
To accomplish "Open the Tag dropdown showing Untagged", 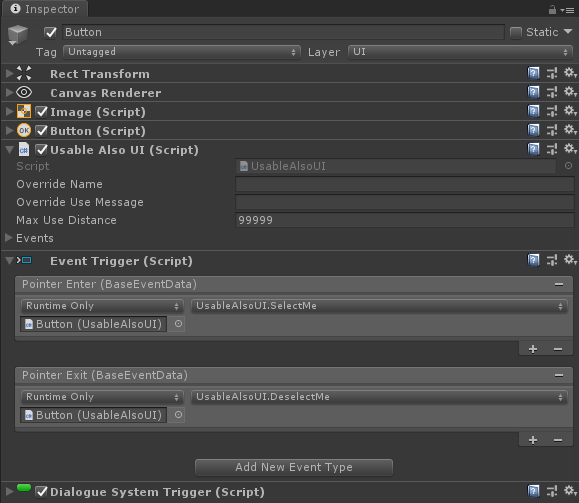I will click(182, 52).
